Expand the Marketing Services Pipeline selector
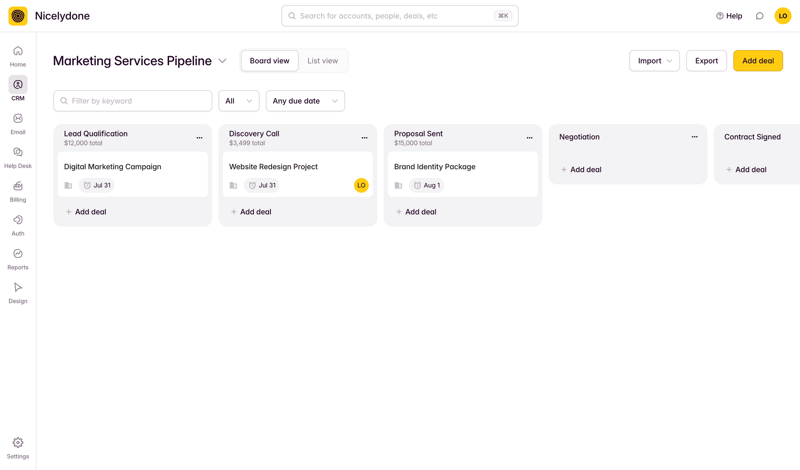 pyautogui.click(x=222, y=61)
